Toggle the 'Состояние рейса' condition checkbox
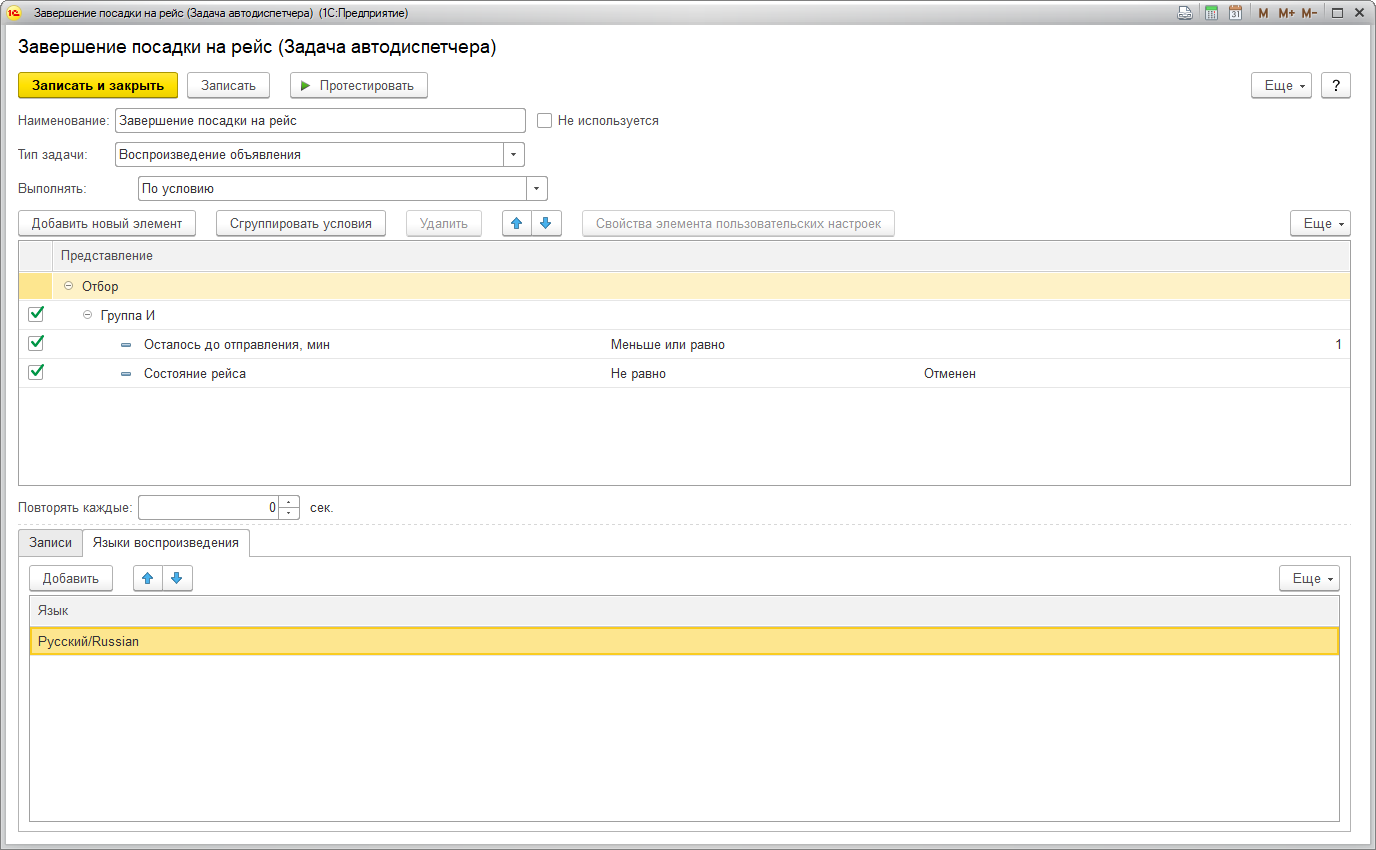 (x=36, y=373)
